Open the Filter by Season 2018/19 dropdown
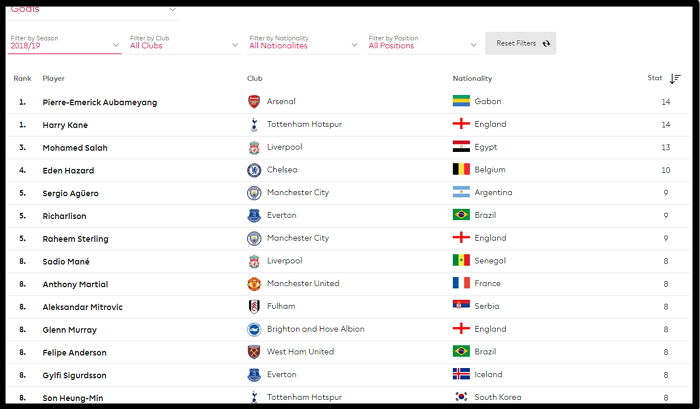Viewport: 700px width, 409px height. pyautogui.click(x=65, y=43)
